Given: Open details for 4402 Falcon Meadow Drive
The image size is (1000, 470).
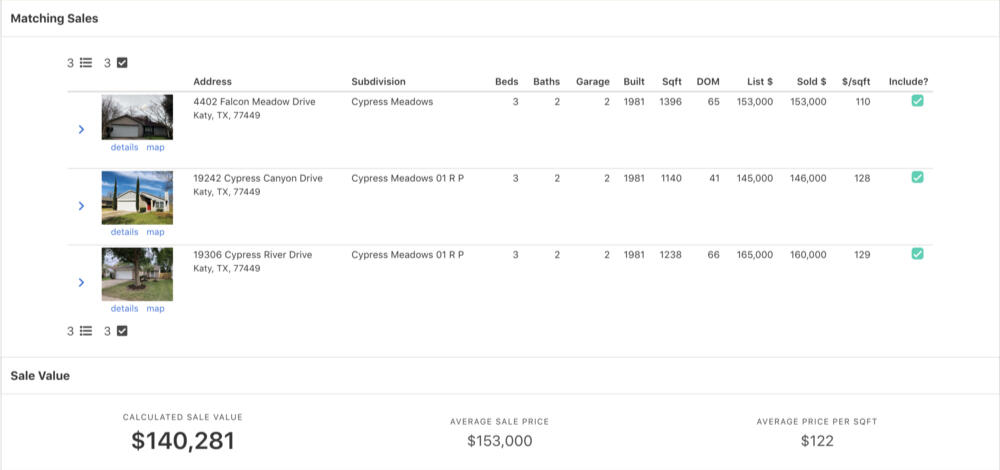Looking at the screenshot, I should pyautogui.click(x=124, y=147).
